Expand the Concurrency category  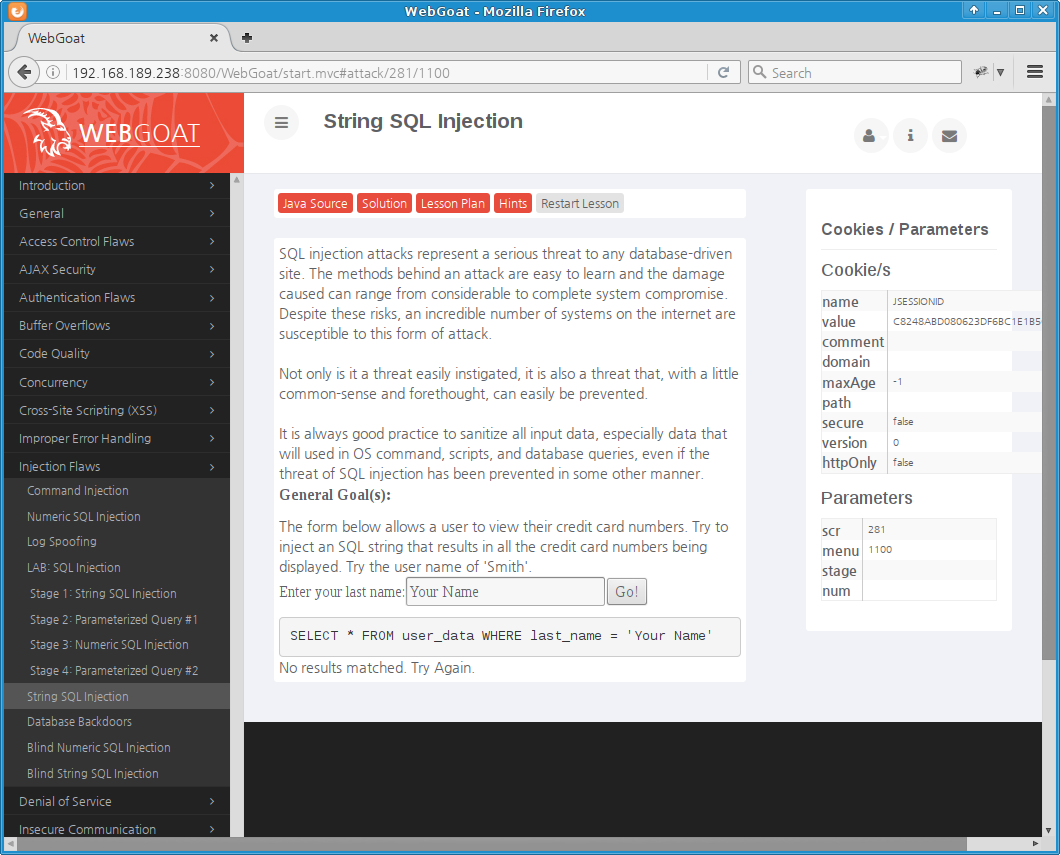click(116, 383)
